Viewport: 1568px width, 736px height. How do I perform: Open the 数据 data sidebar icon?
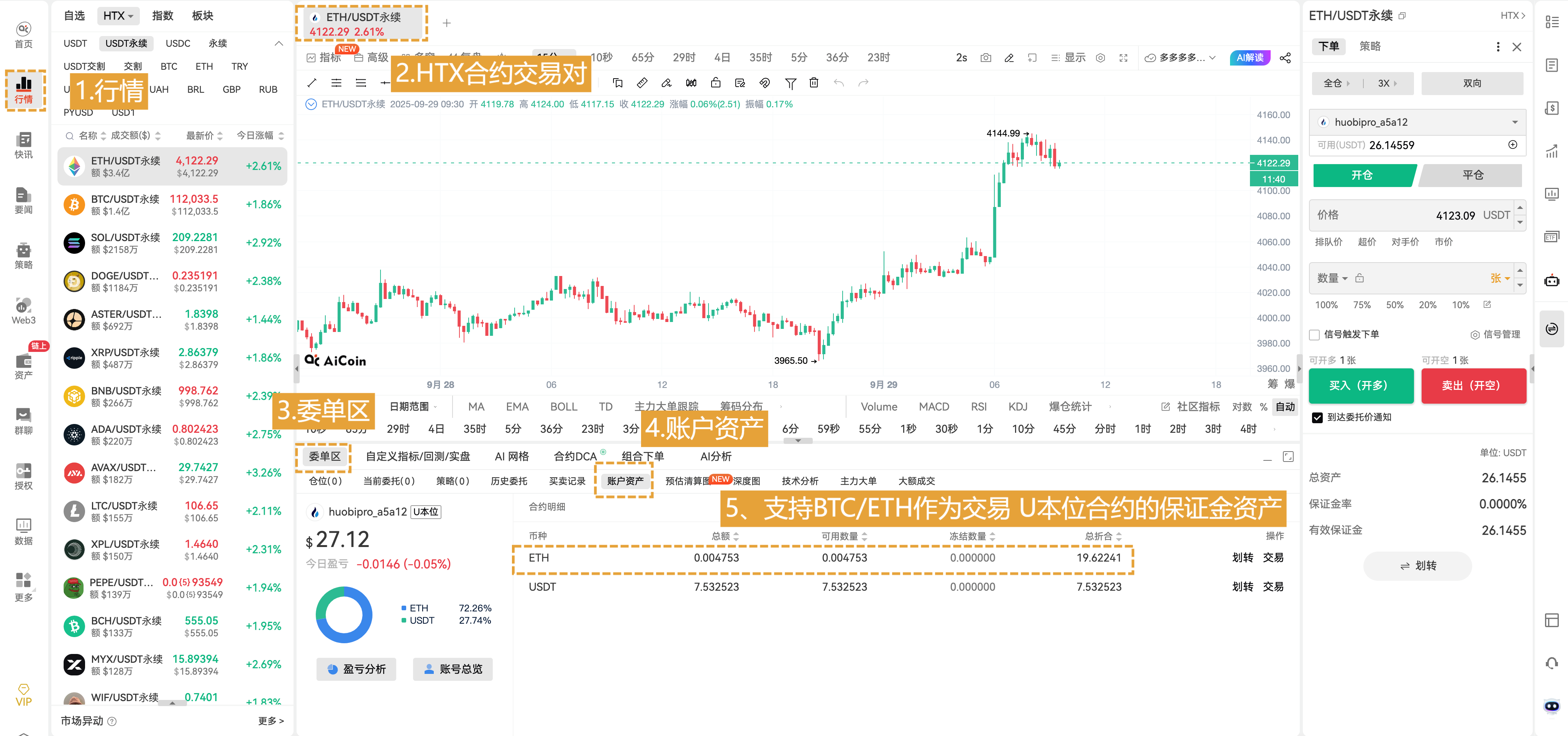pos(23,532)
